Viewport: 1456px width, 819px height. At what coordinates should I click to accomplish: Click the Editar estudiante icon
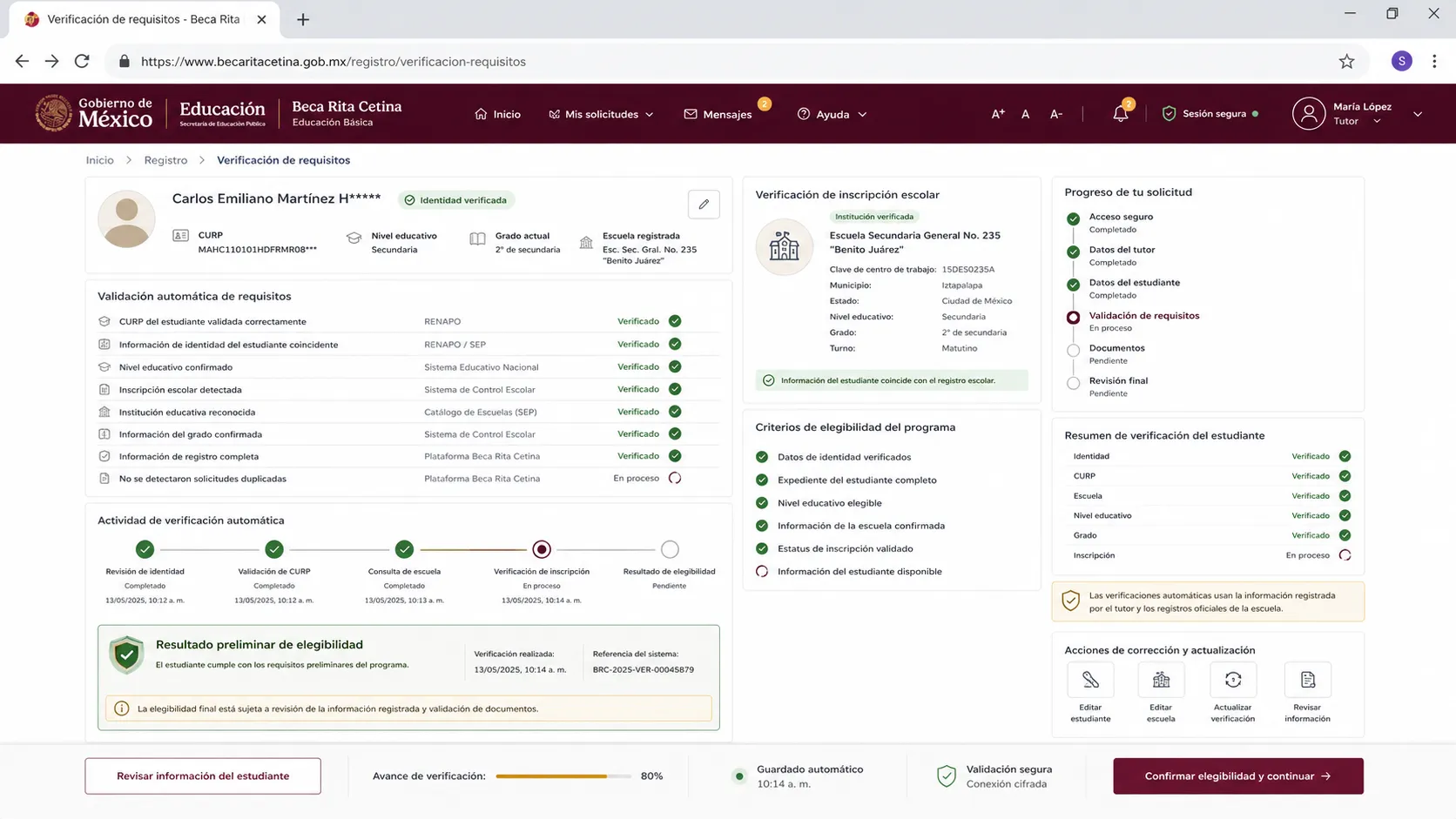[x=1090, y=680]
